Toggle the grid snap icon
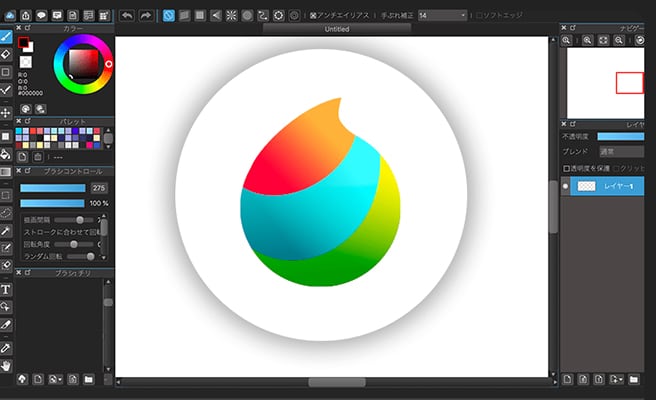This screenshot has width=656, height=400. pos(200,16)
